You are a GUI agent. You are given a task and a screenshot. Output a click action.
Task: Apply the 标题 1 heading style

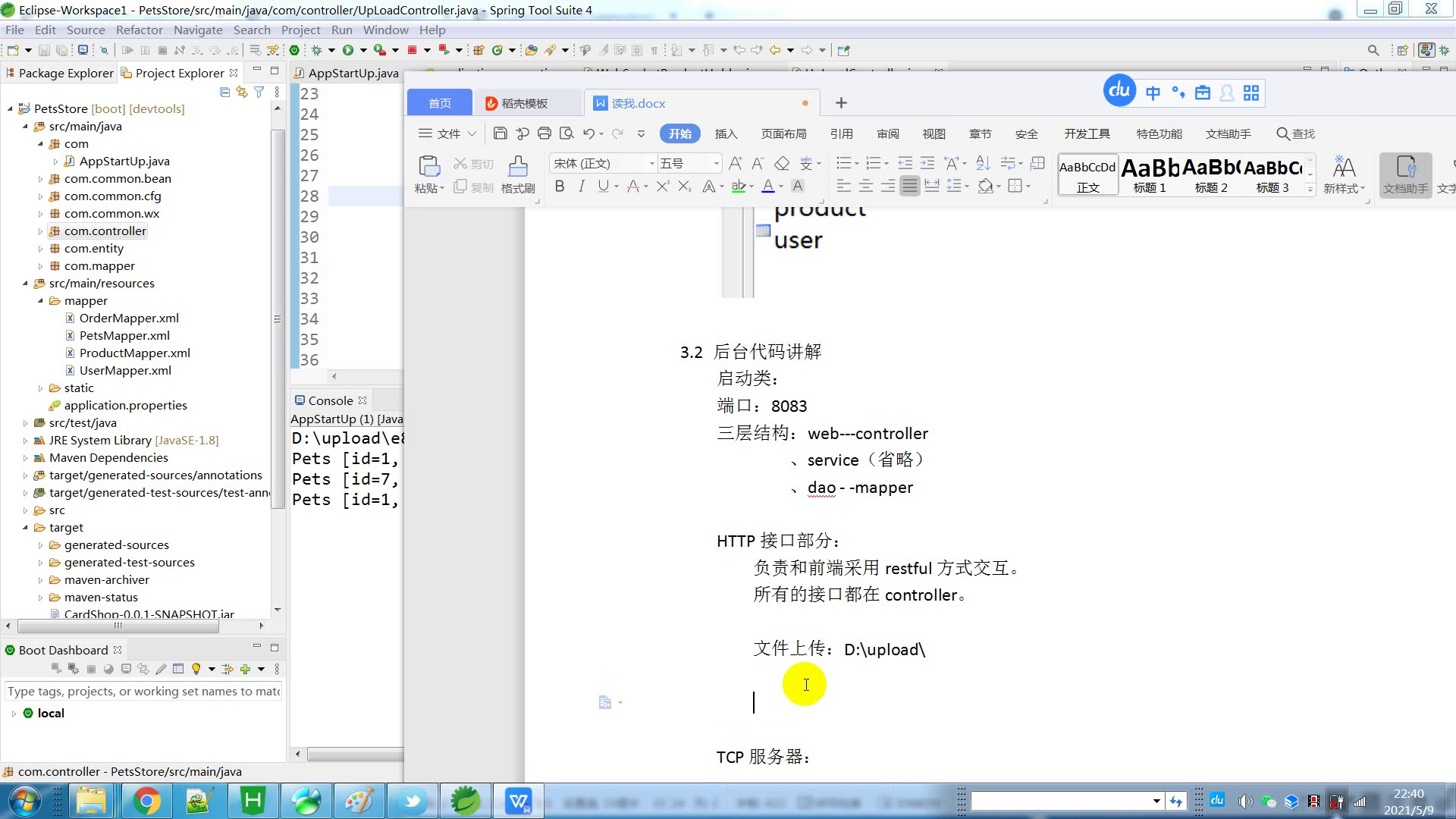click(x=1150, y=174)
